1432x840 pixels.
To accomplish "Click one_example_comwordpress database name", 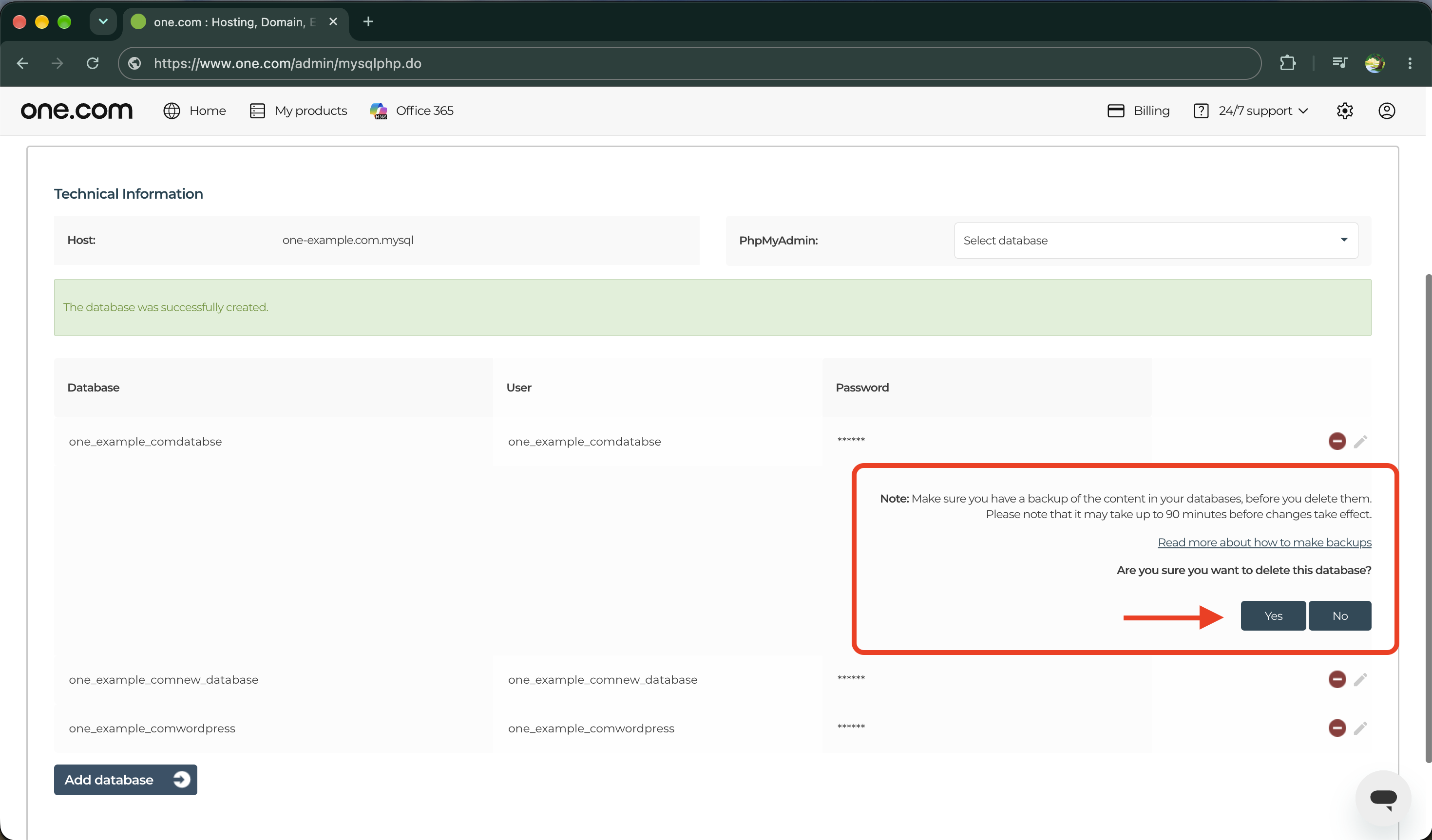I will point(152,728).
